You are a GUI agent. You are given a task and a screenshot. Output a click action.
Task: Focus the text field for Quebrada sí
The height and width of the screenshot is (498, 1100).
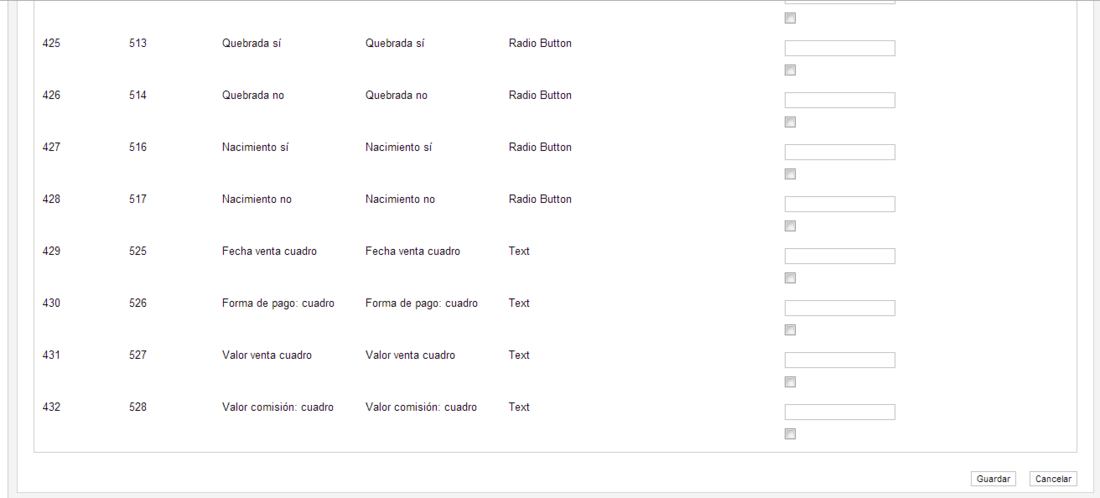840,48
